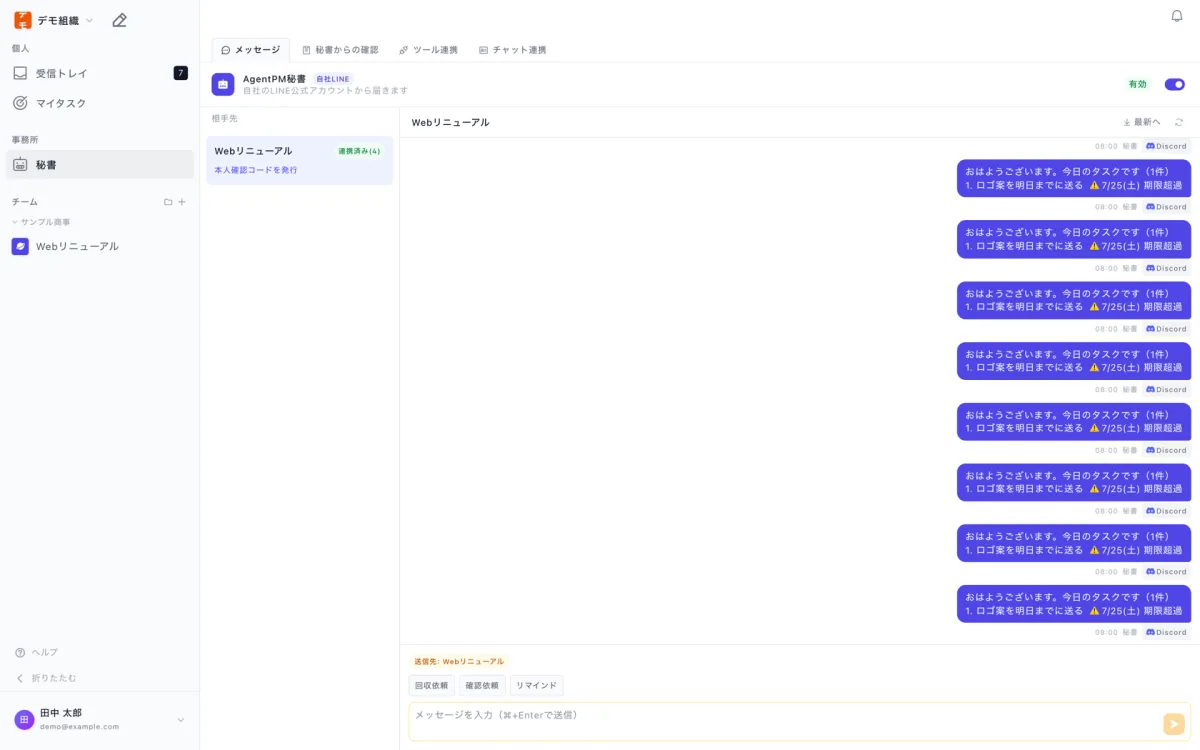Toggle the 有効 enable switch

pos(1174,84)
